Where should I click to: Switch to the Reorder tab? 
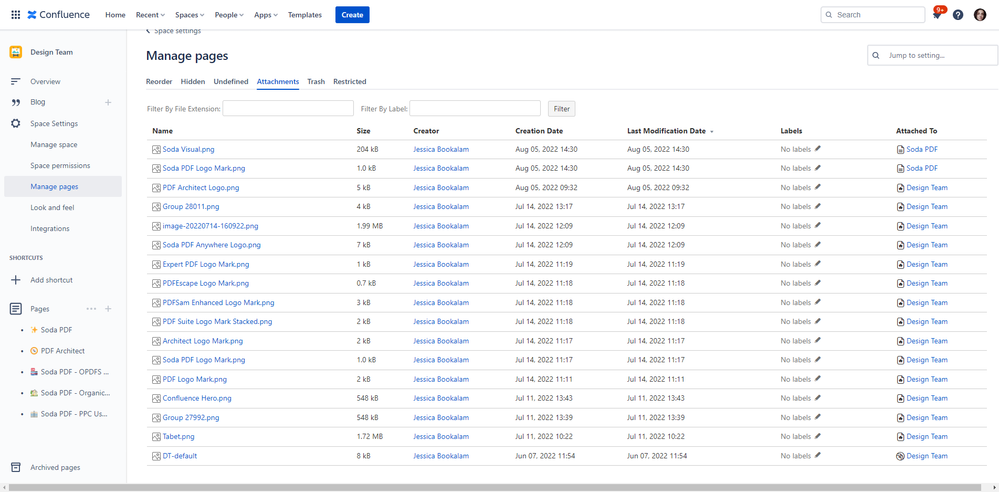(x=159, y=82)
